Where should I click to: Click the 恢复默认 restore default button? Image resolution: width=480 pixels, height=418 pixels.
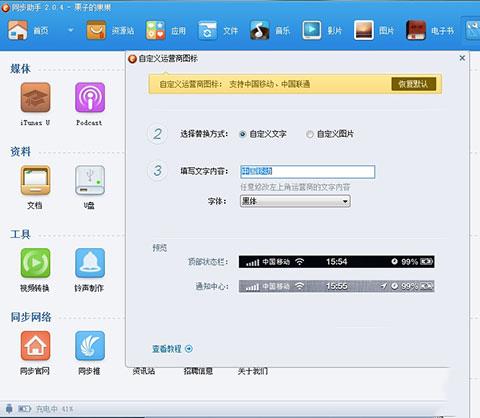coord(413,84)
